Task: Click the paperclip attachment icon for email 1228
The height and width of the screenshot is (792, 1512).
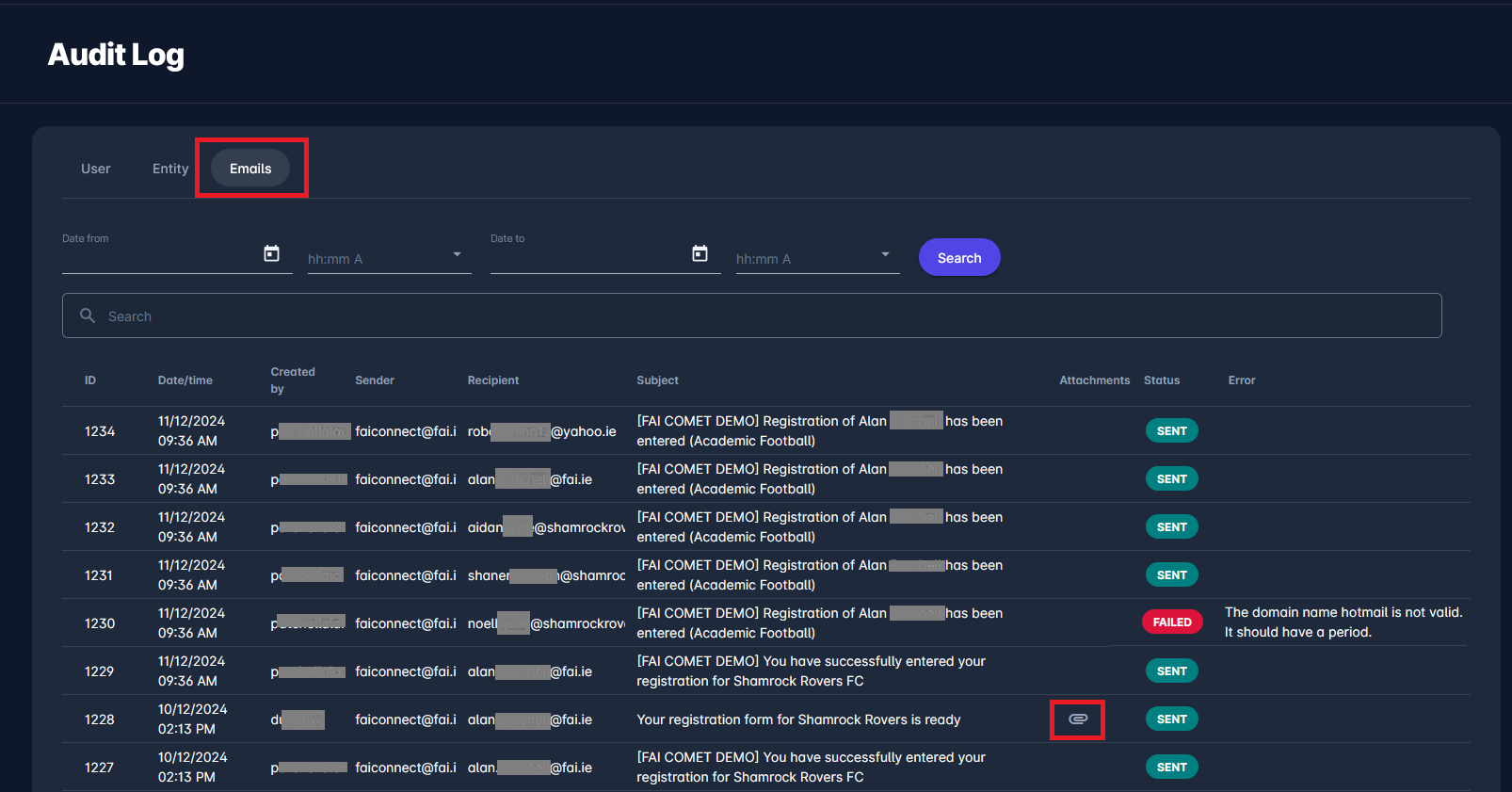Action: tap(1078, 719)
